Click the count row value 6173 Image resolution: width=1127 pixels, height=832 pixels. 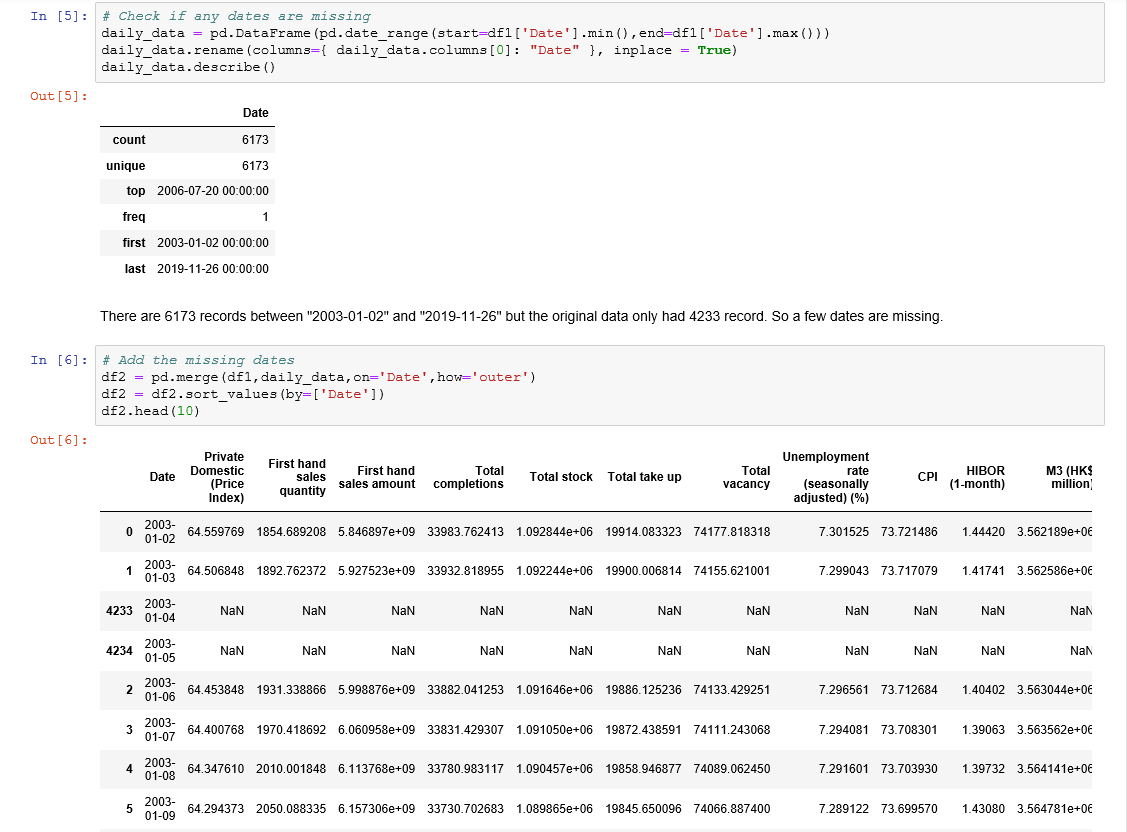click(x=255, y=139)
